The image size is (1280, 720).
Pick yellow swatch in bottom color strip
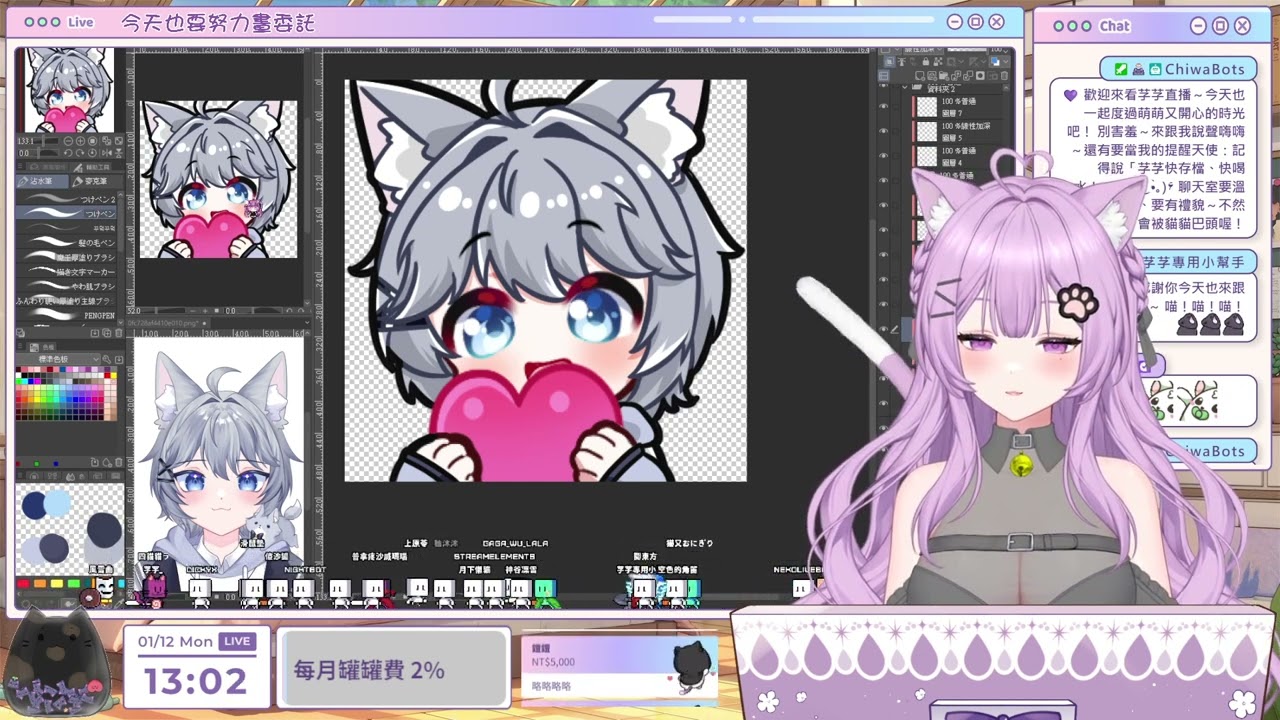click(x=57, y=583)
